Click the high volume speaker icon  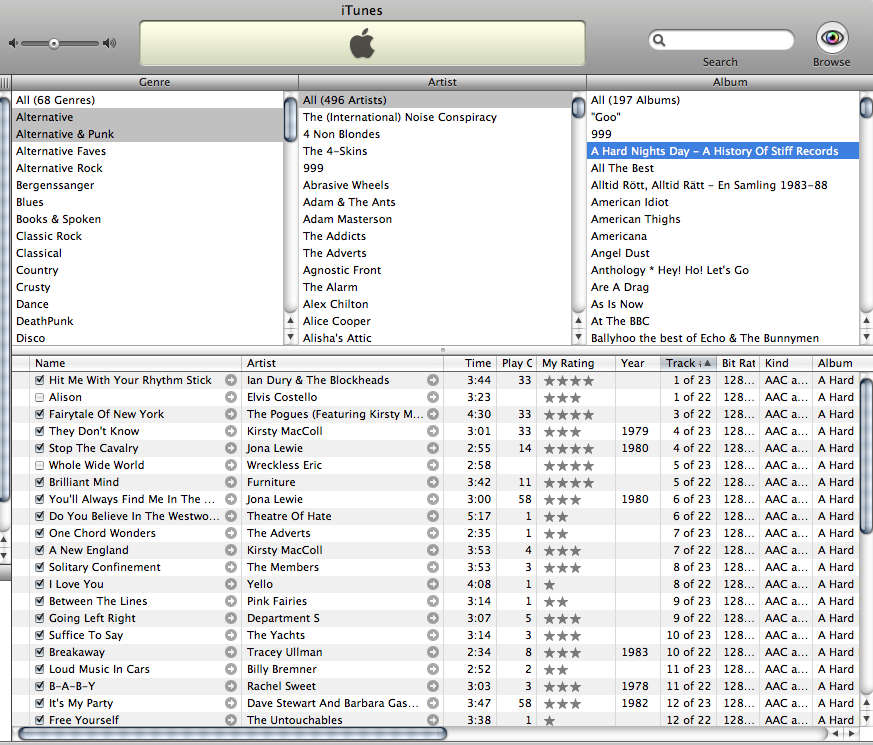point(110,43)
